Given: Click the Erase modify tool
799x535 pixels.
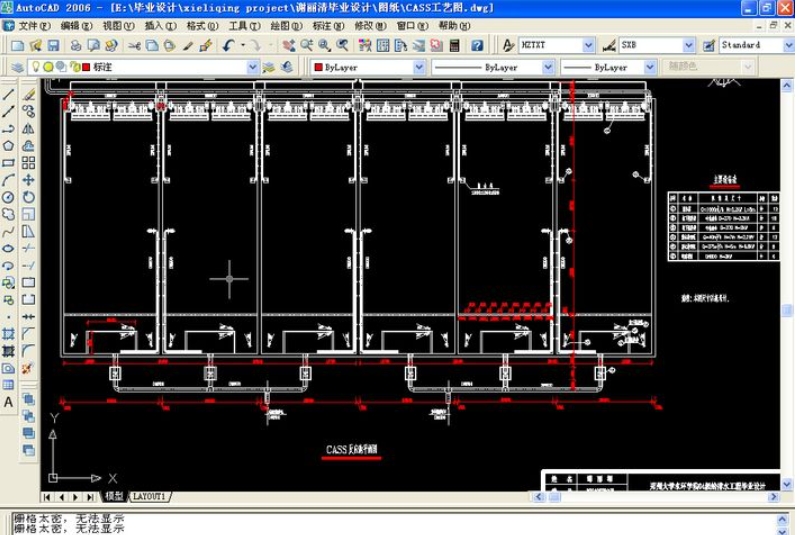Looking at the screenshot, I should tap(28, 94).
